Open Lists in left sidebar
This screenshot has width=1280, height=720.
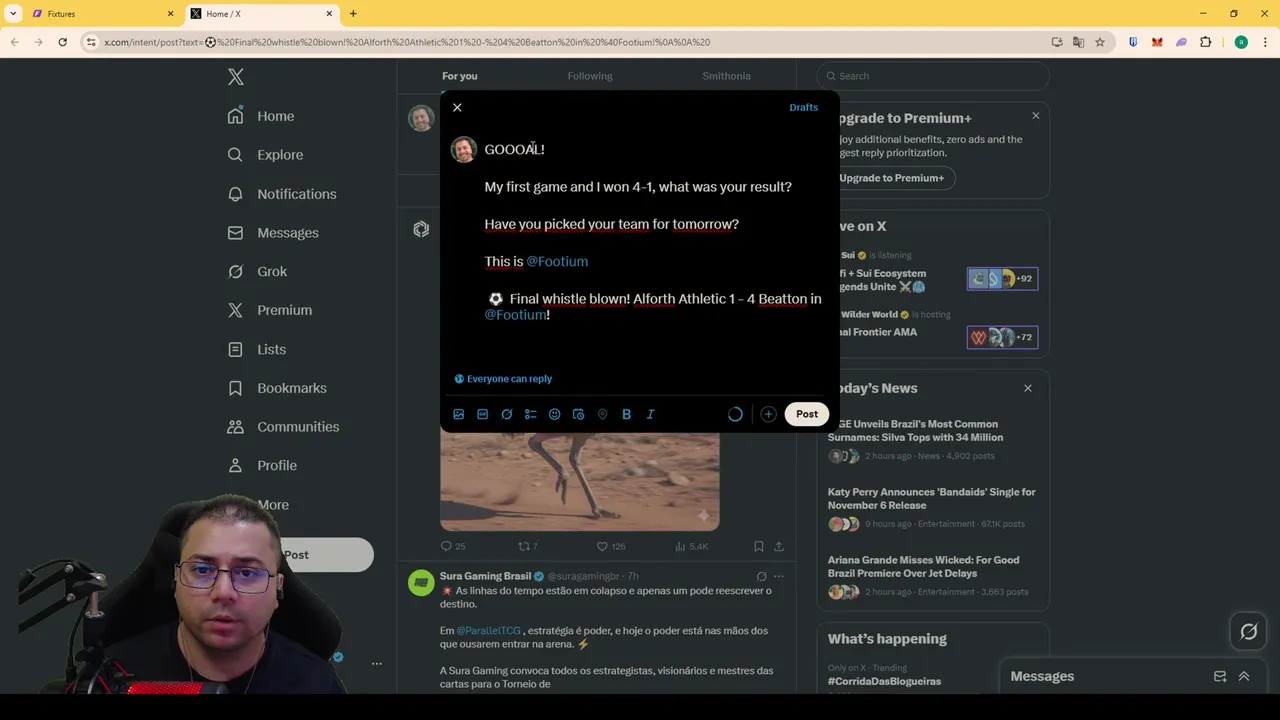[257, 349]
